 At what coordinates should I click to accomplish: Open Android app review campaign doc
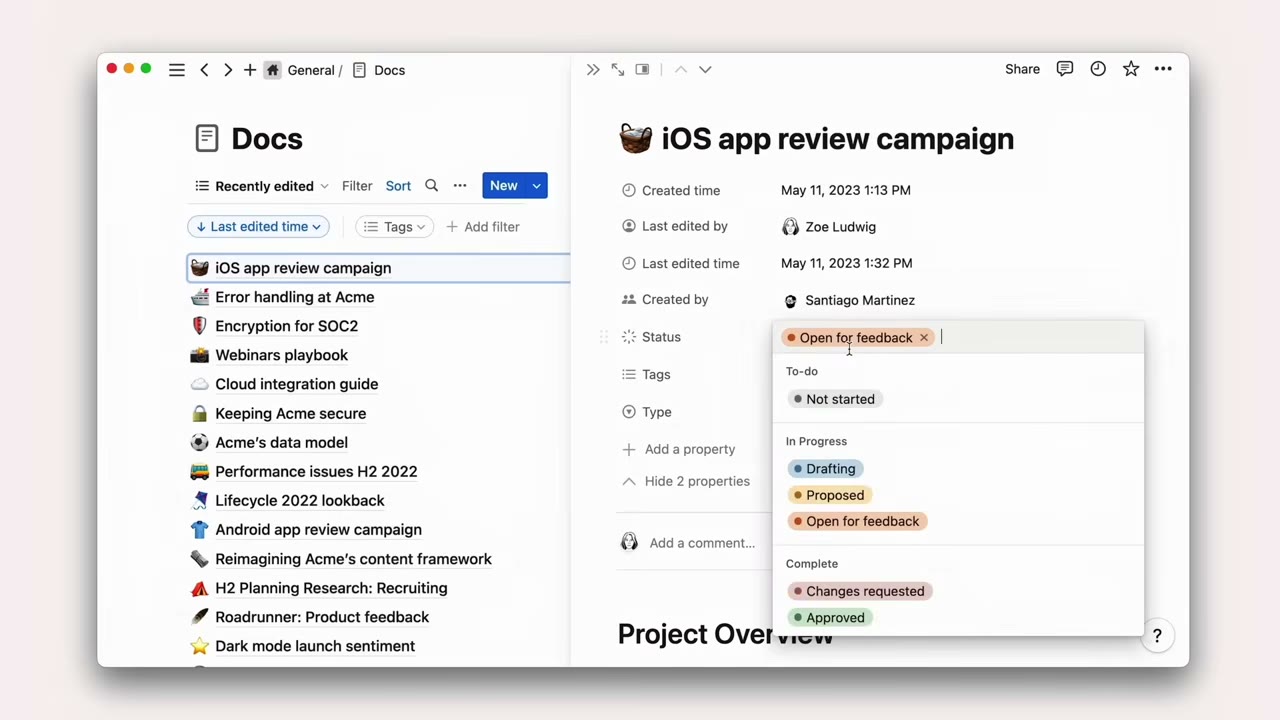[318, 529]
